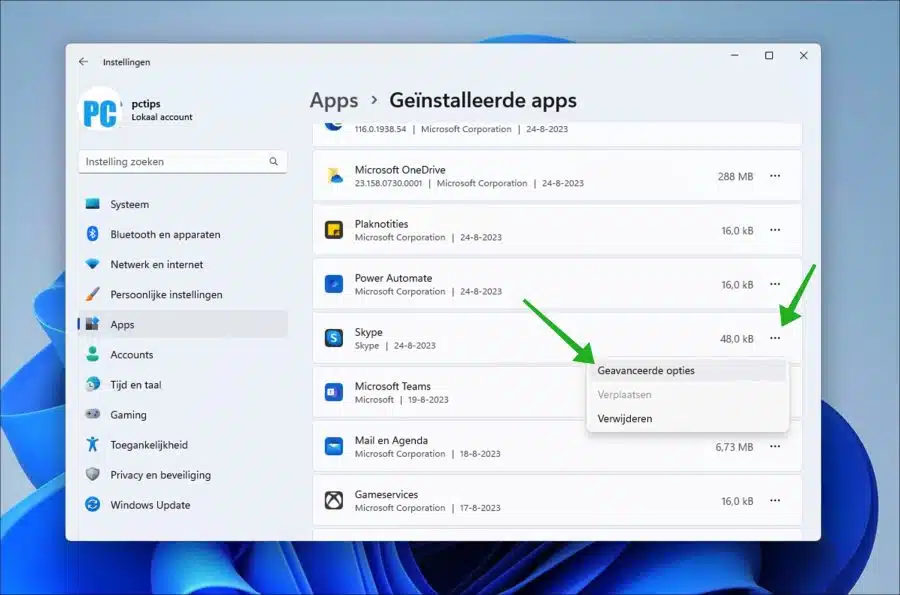This screenshot has width=900, height=595.
Task: Click the Plaknotities app icon
Action: (x=334, y=230)
